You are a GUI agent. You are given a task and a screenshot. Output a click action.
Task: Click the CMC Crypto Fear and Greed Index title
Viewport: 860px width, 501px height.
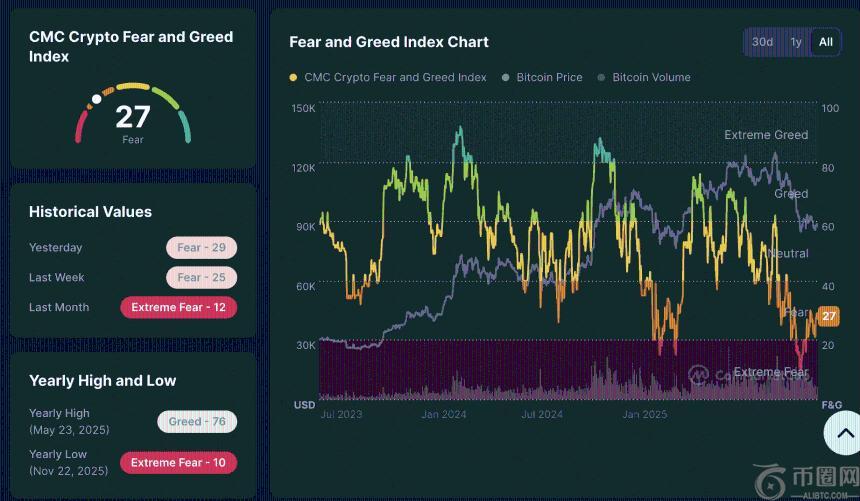(131, 47)
